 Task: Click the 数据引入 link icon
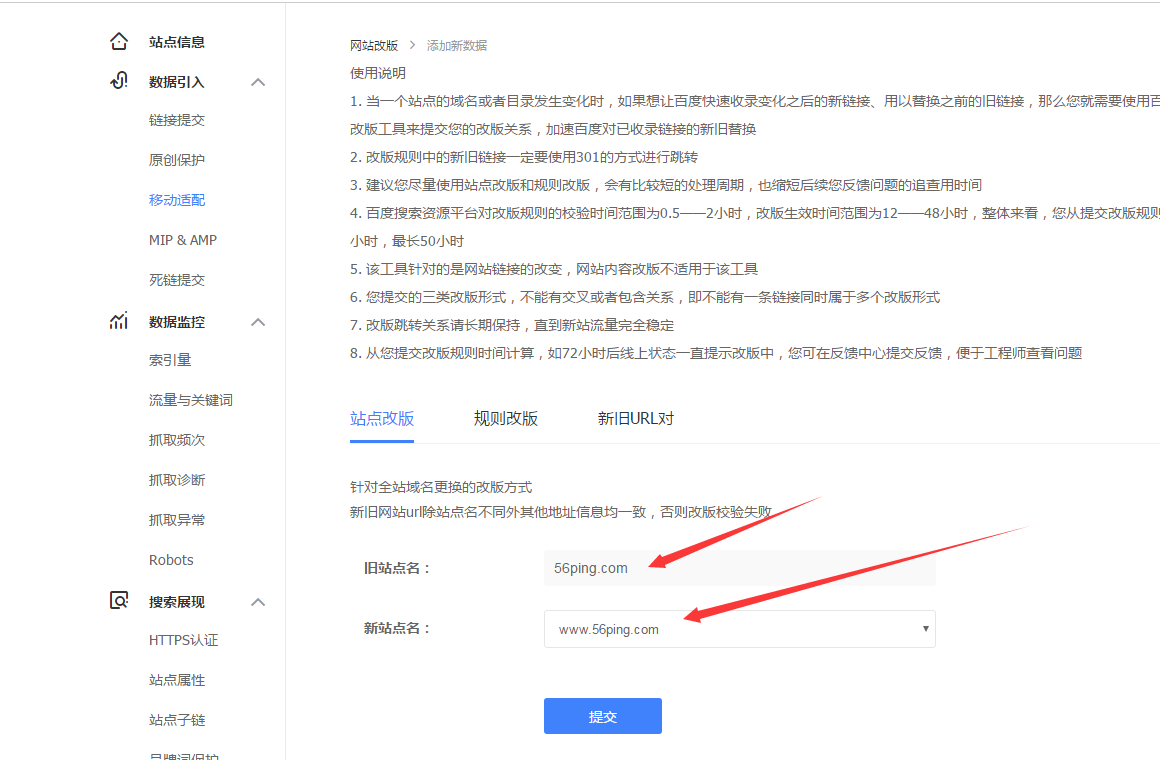coord(119,81)
